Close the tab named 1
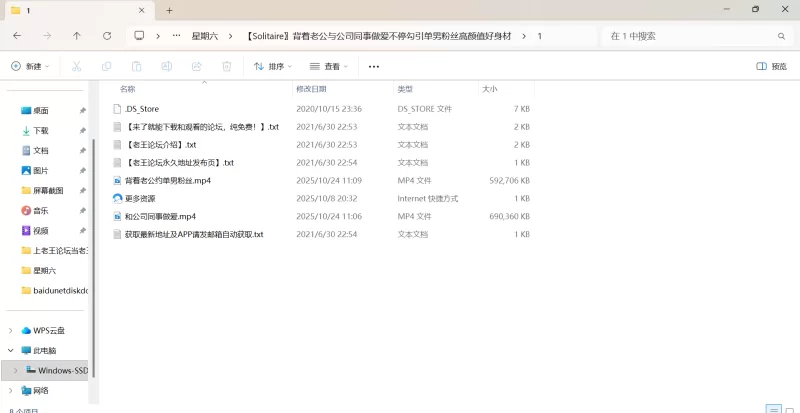The width and height of the screenshot is (800, 413). coord(142,10)
